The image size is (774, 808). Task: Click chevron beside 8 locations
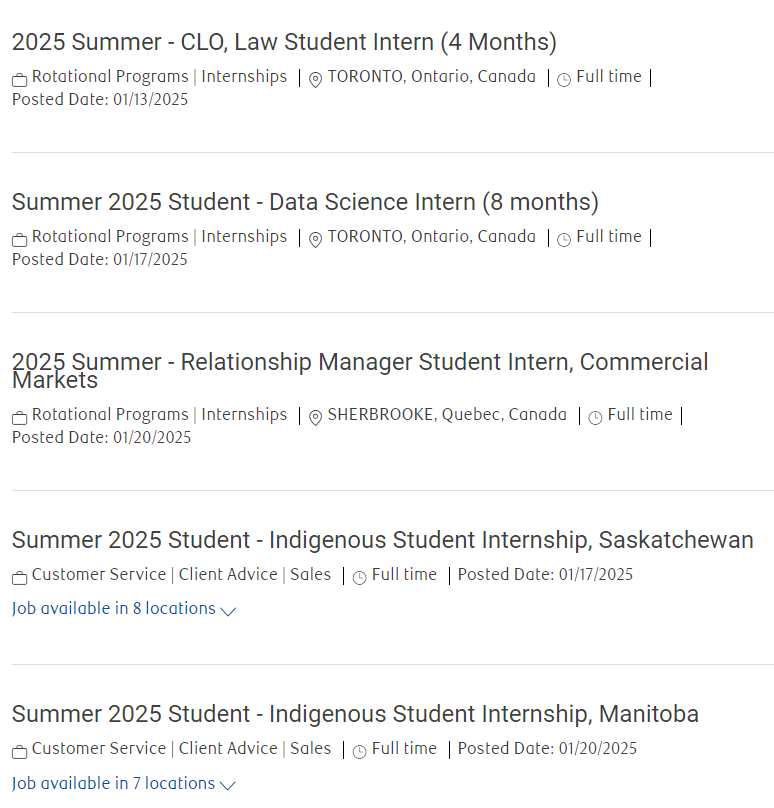[x=228, y=611]
